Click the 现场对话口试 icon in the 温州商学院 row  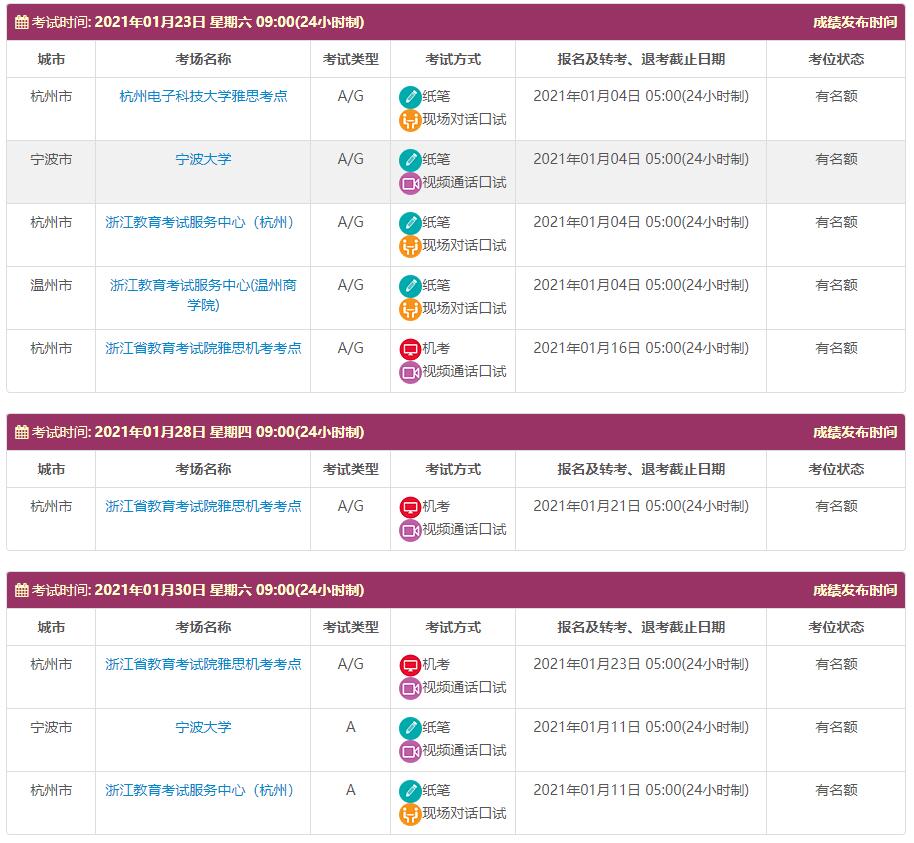pyautogui.click(x=410, y=309)
